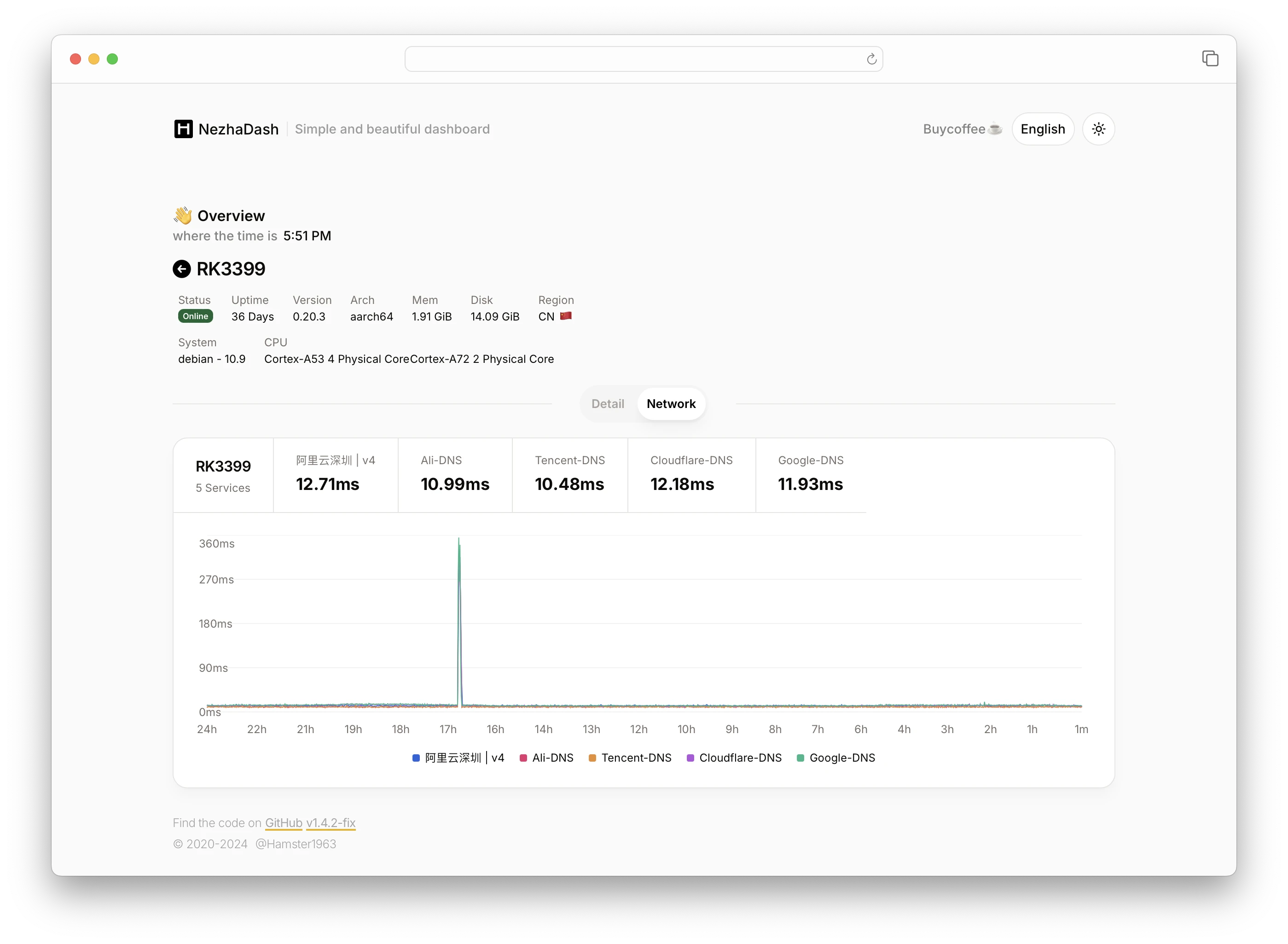Click the waving hand Overview emoji
Image resolution: width=1288 pixels, height=944 pixels.
click(x=183, y=216)
